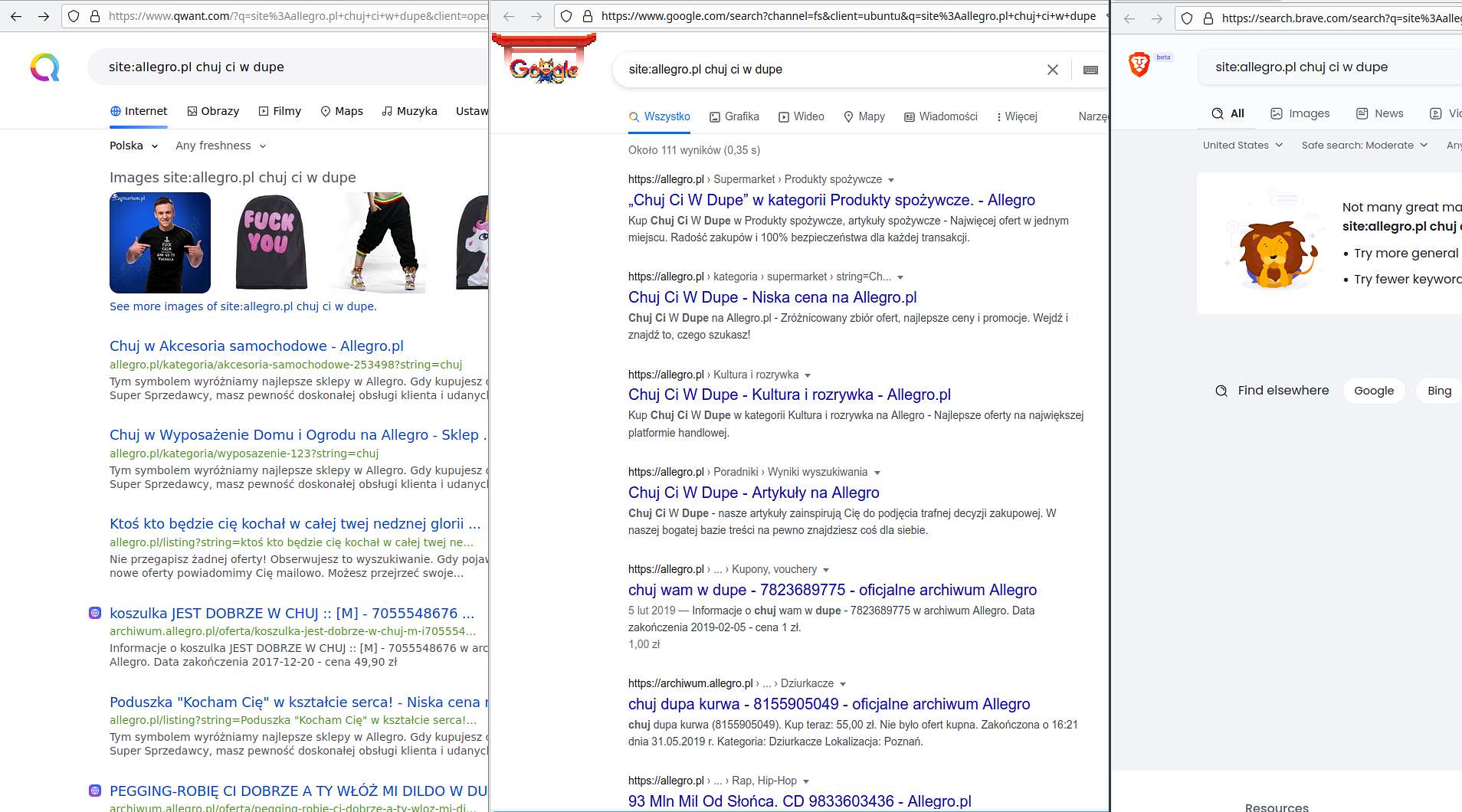Select the Wiadomości tab in Google
Screen dimensions: 1462x812
941,116
